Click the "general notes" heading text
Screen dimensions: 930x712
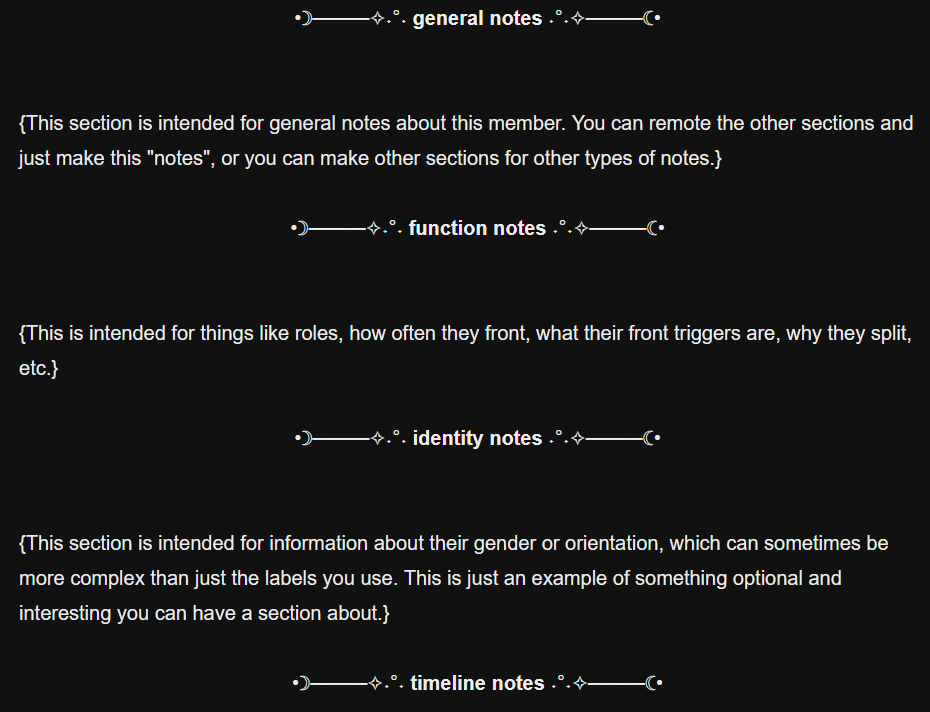pos(477,18)
